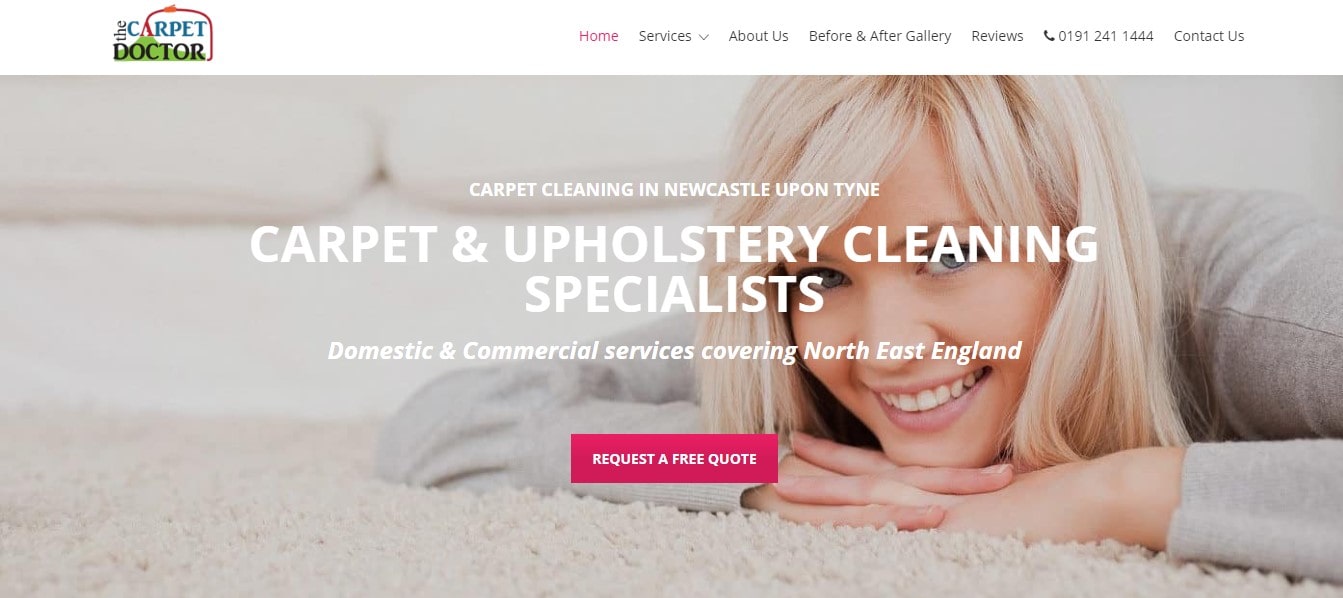
Task: Expand the Services dropdown chevron
Action: 703,37
